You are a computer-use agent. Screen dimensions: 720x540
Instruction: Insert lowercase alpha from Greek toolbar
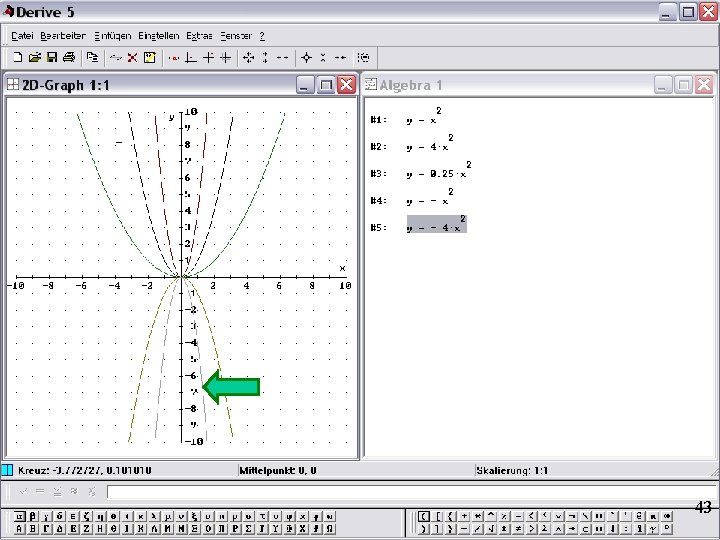(x=19, y=516)
